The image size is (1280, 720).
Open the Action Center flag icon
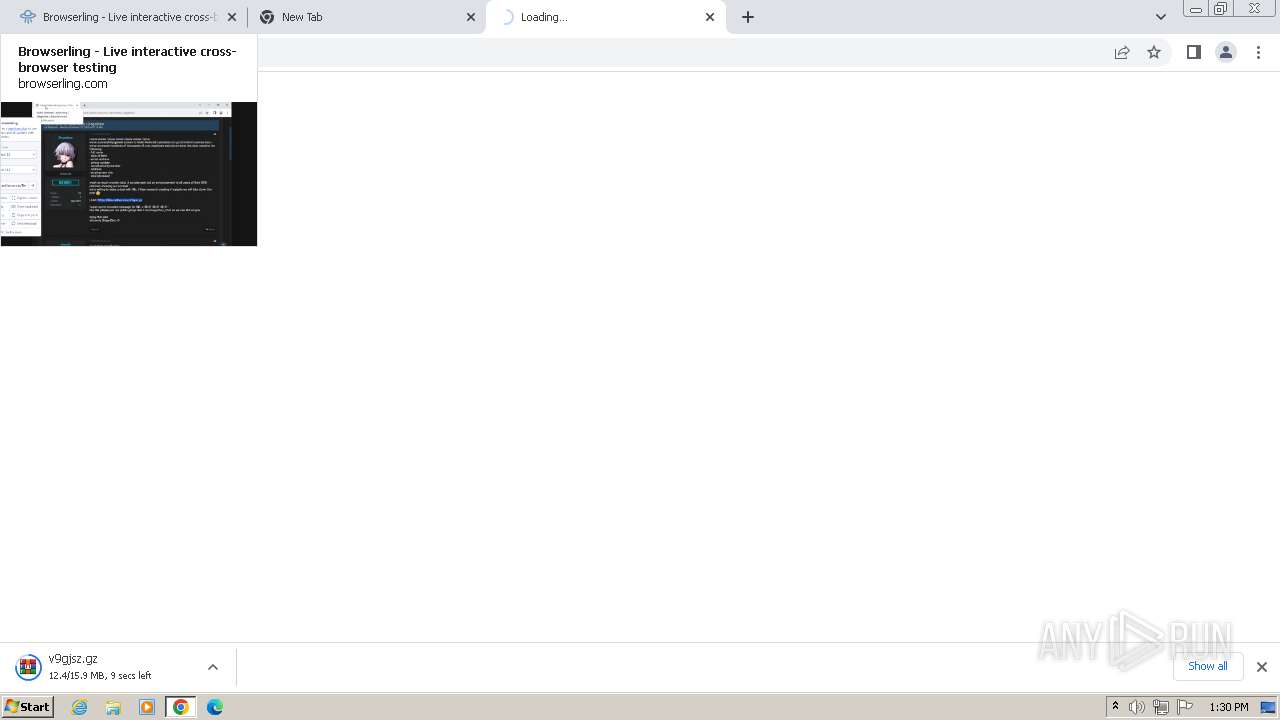tap(1185, 707)
